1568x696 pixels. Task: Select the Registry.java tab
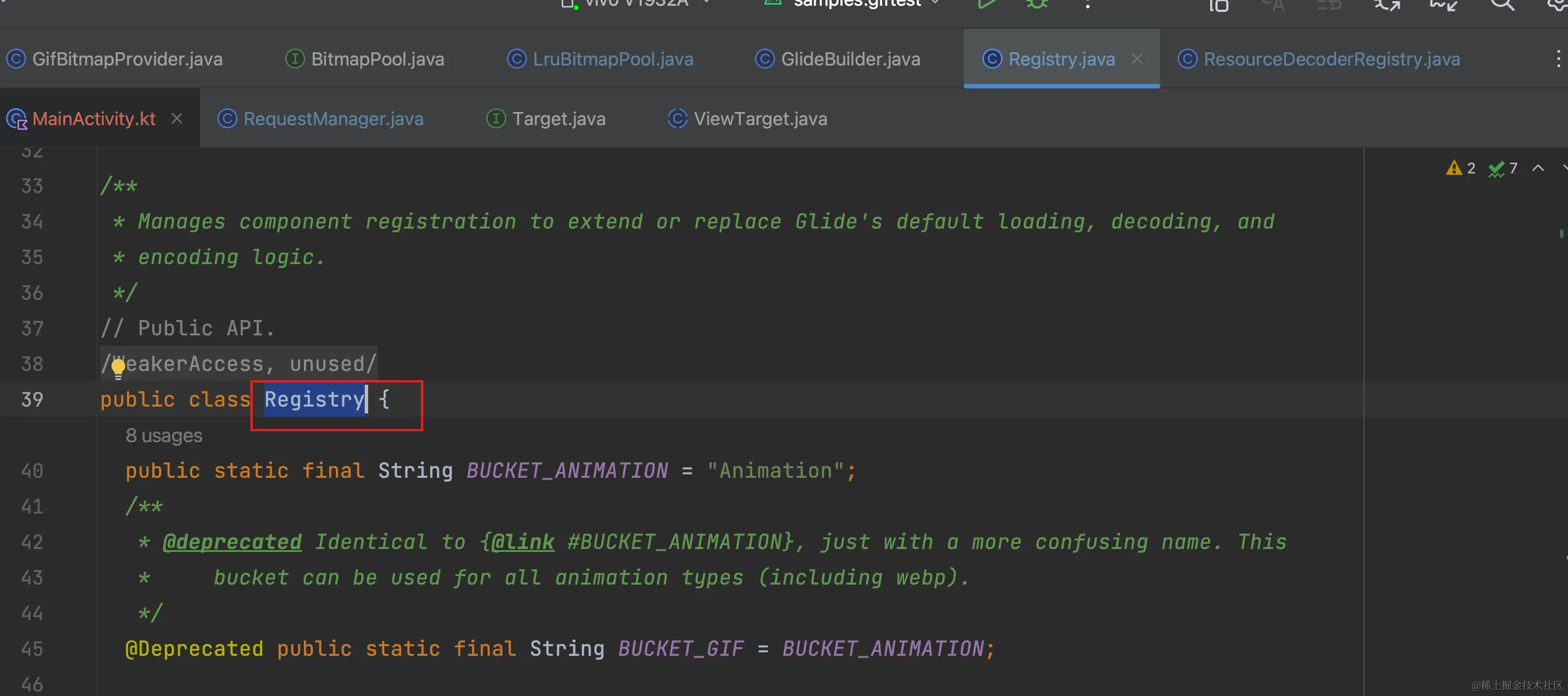(x=1061, y=59)
